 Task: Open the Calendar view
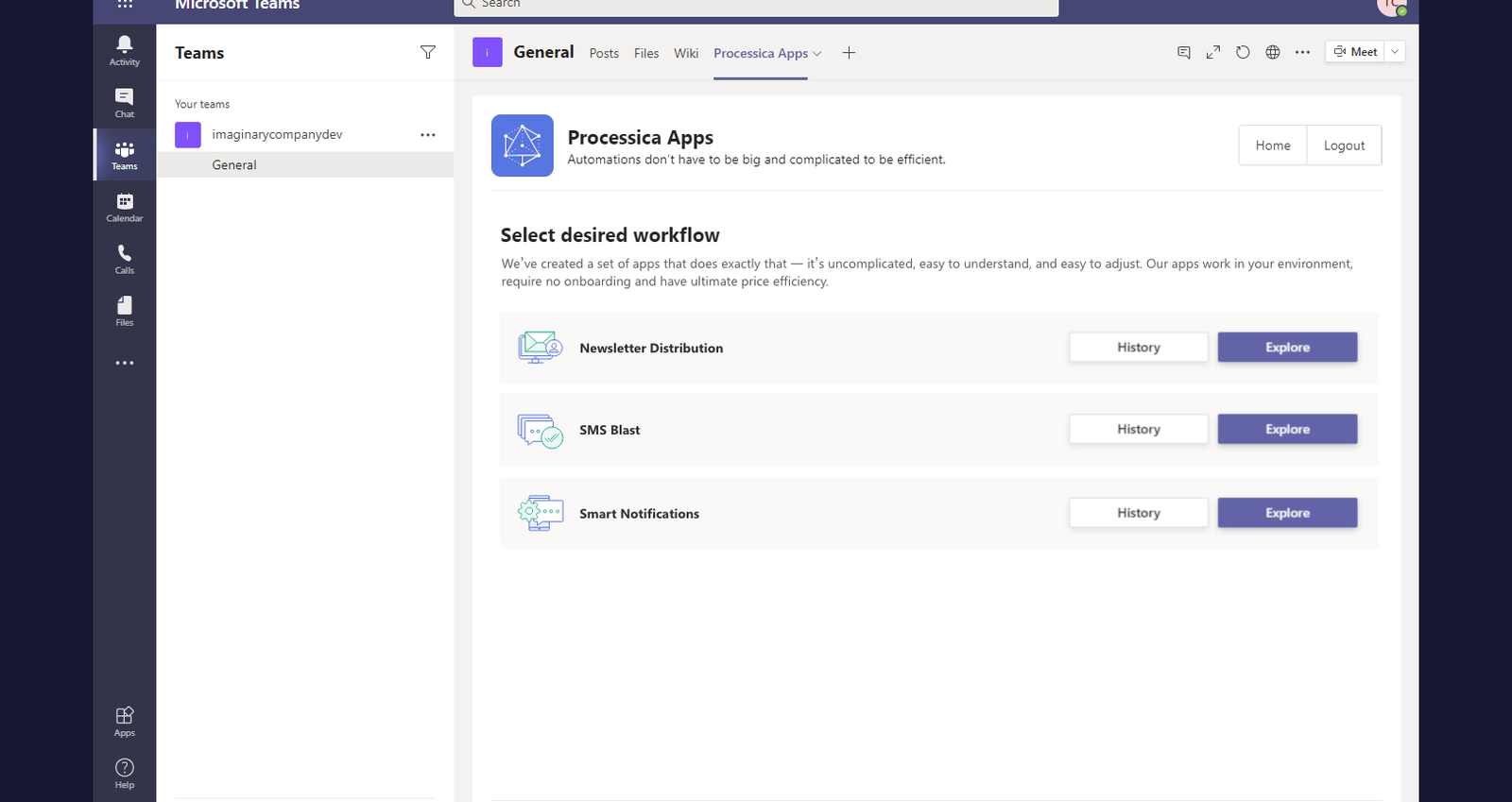(x=124, y=206)
